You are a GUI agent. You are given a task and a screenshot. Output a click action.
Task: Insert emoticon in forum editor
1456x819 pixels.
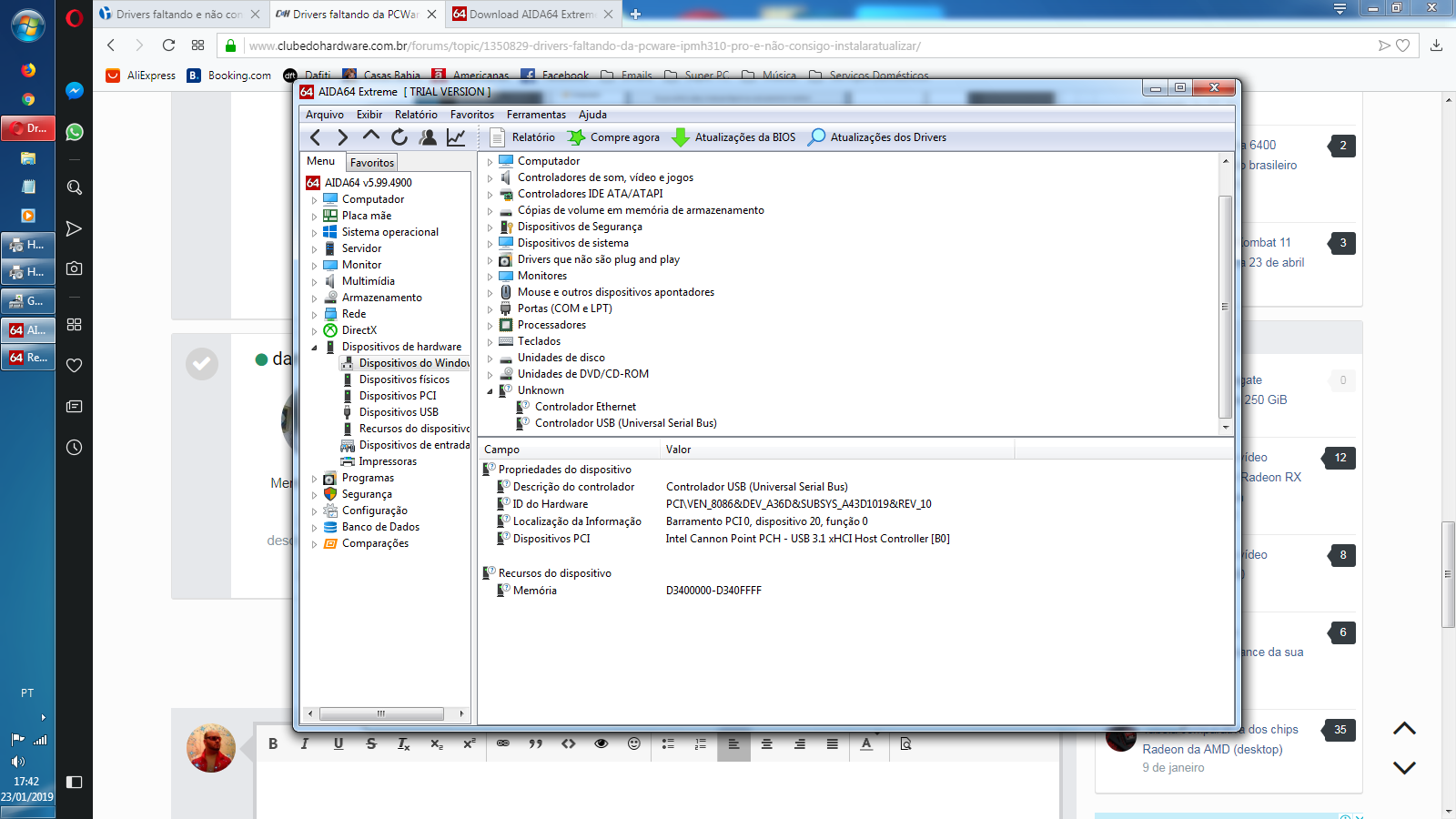(634, 743)
